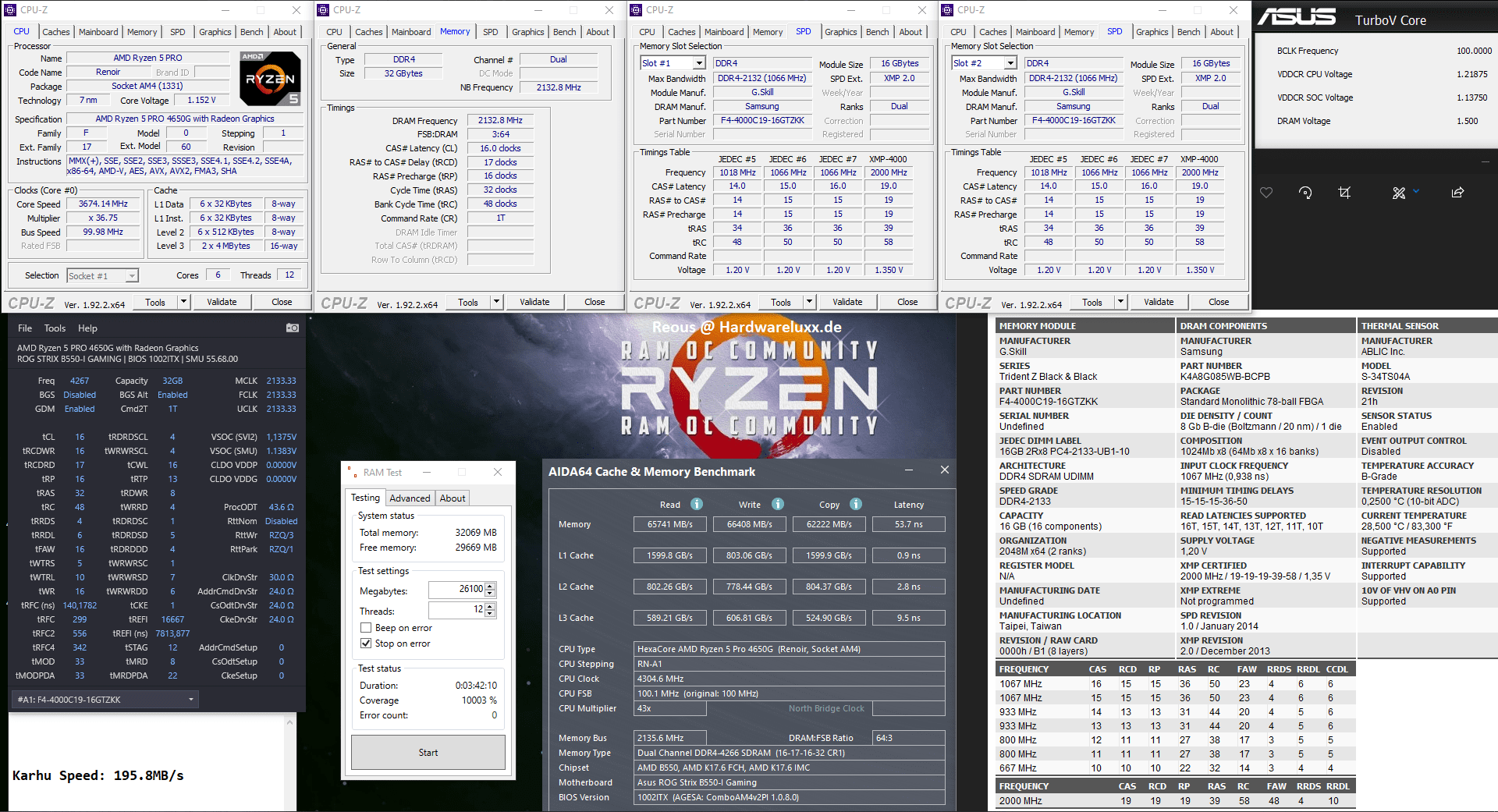The width and height of the screenshot is (1498, 812).
Task: Click the Slot #1 CPU-Z window's title icon
Action: coord(637,10)
